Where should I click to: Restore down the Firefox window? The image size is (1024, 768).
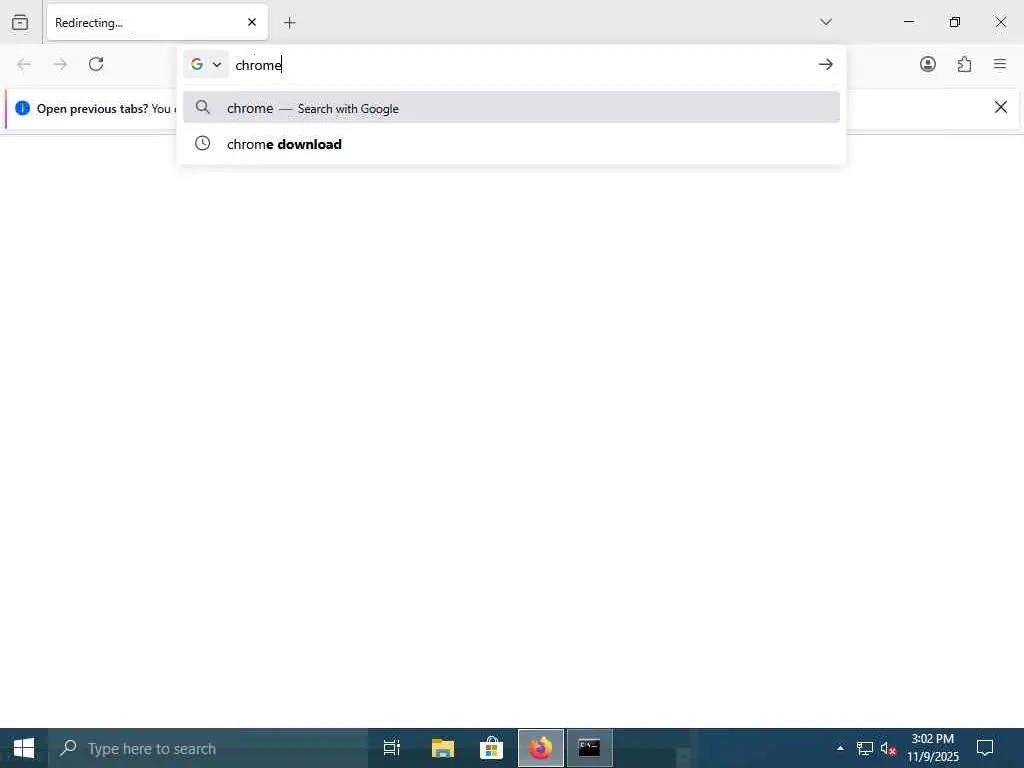click(x=955, y=22)
